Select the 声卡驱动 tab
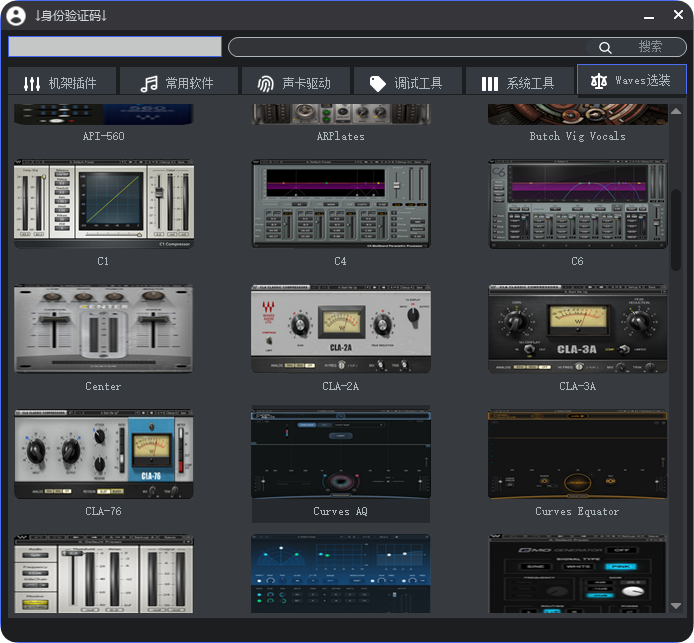Screen dimensions: 694x643 (x=296, y=81)
